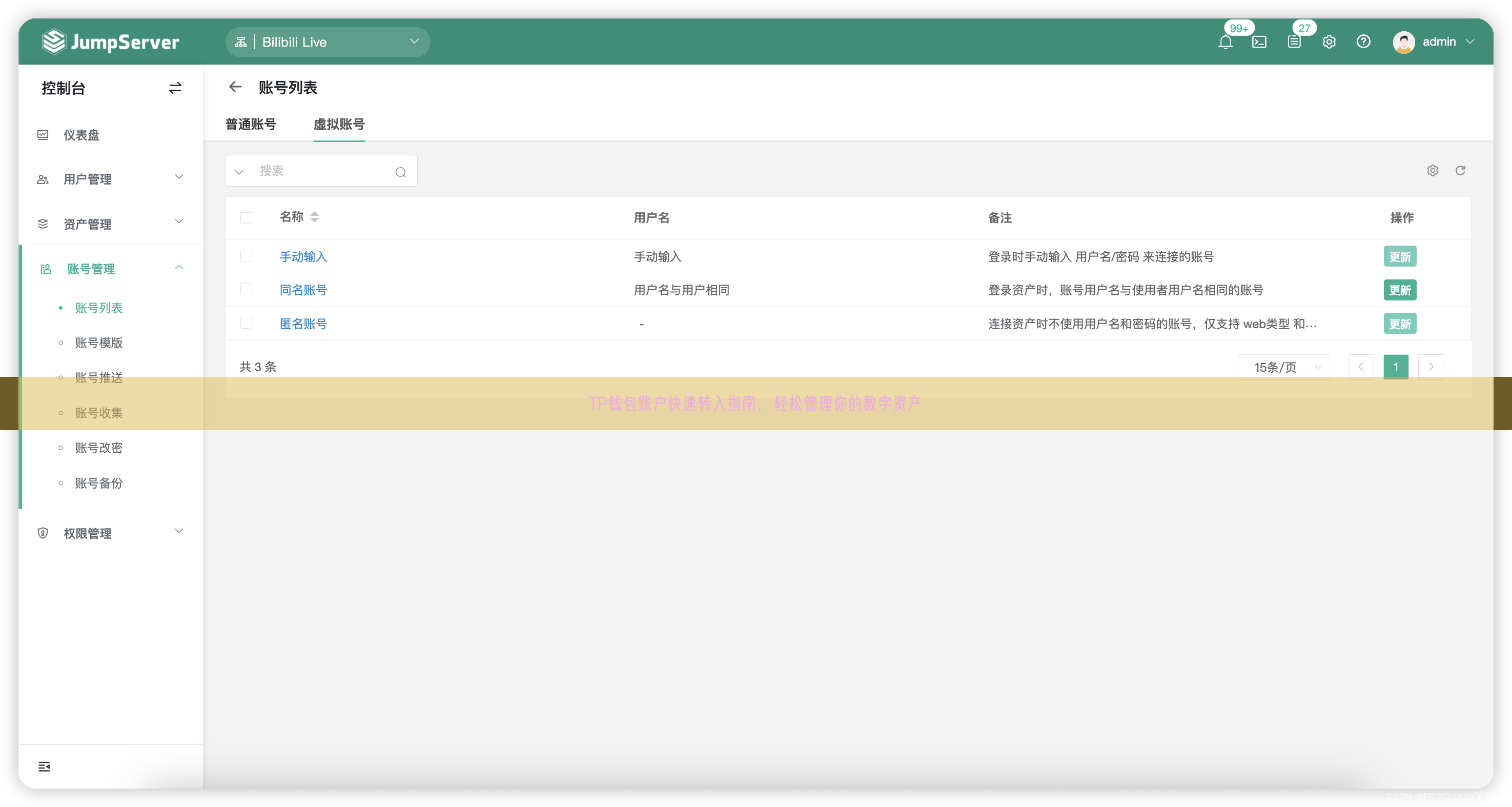Open table column settings gear
Viewport: 1512px width, 807px height.
(x=1433, y=170)
